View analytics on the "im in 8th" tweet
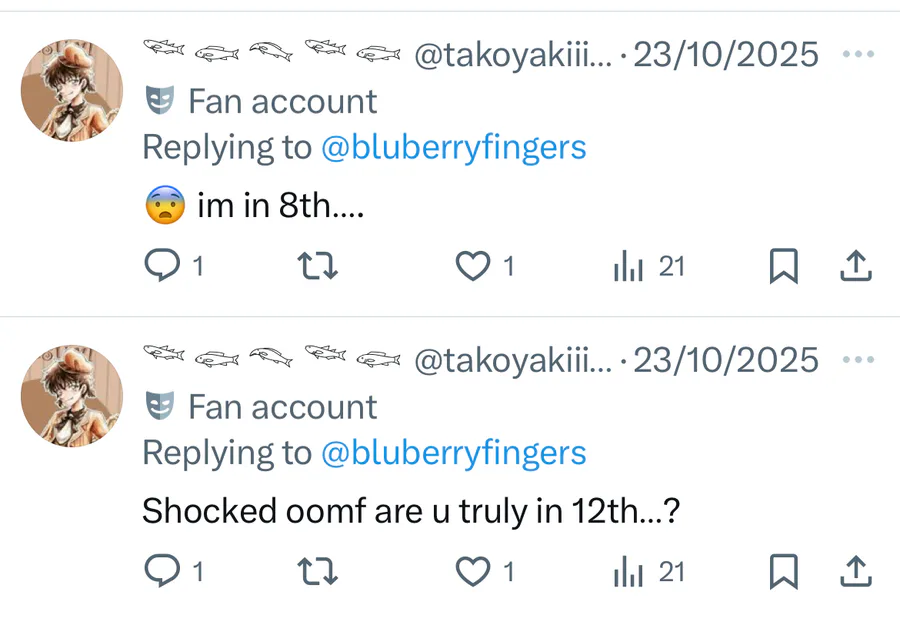 [x=627, y=266]
